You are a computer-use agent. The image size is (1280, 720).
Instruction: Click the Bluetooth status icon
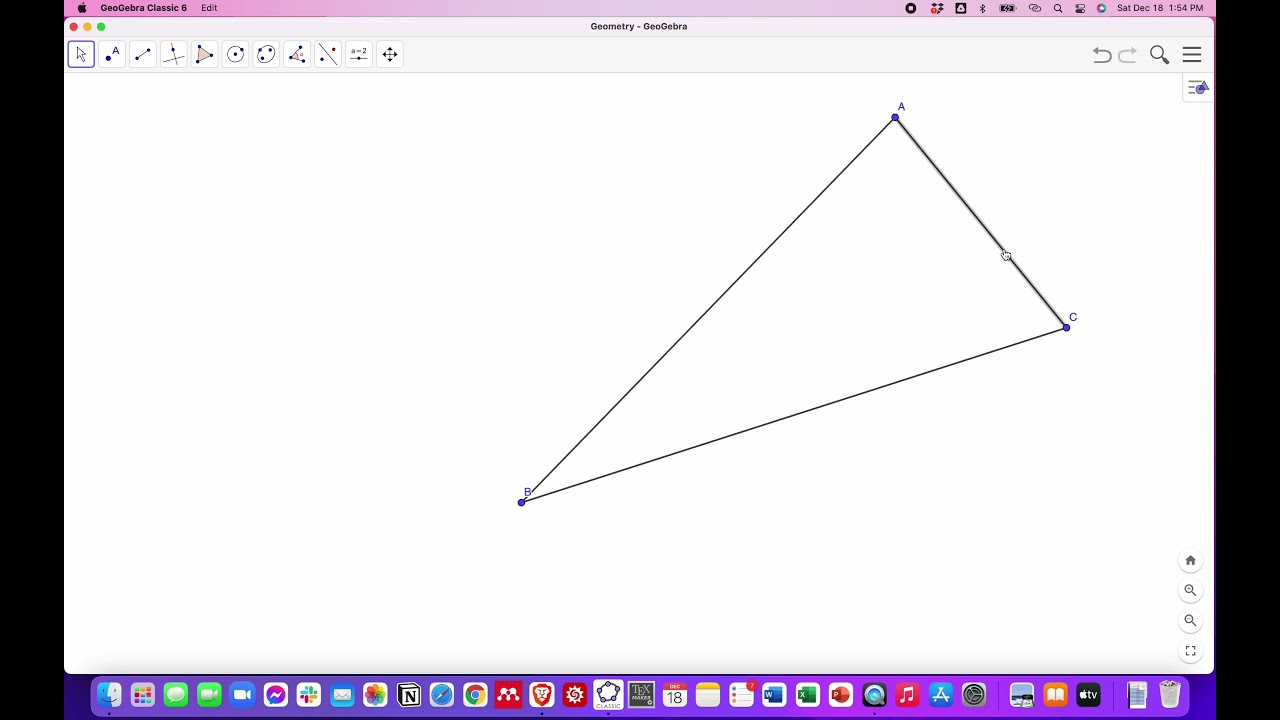pos(983,8)
